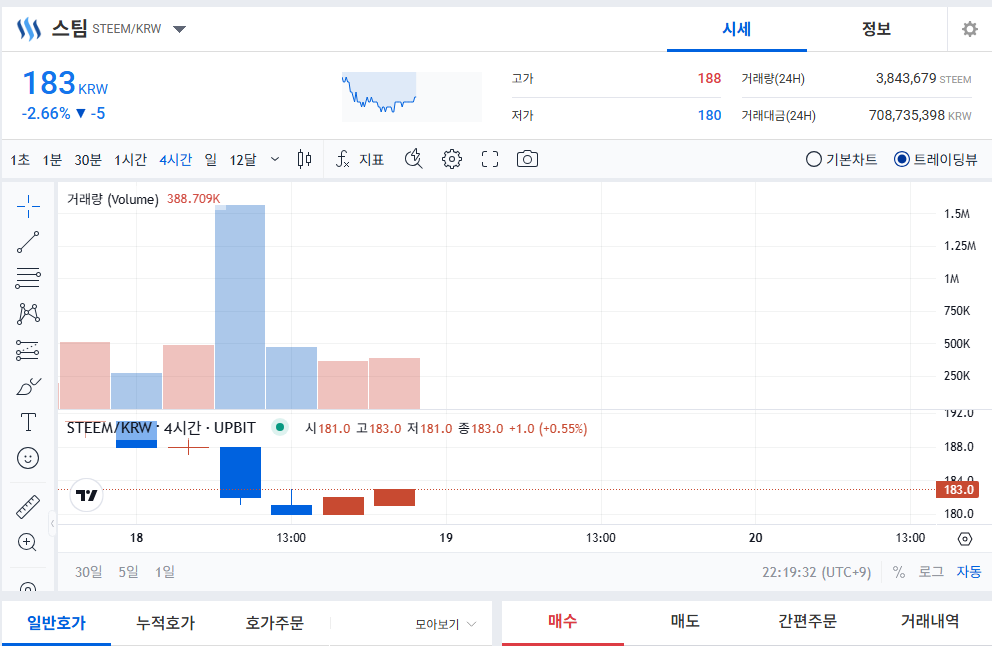
Task: Expand the 모아보기 dropdown
Action: pos(445,624)
